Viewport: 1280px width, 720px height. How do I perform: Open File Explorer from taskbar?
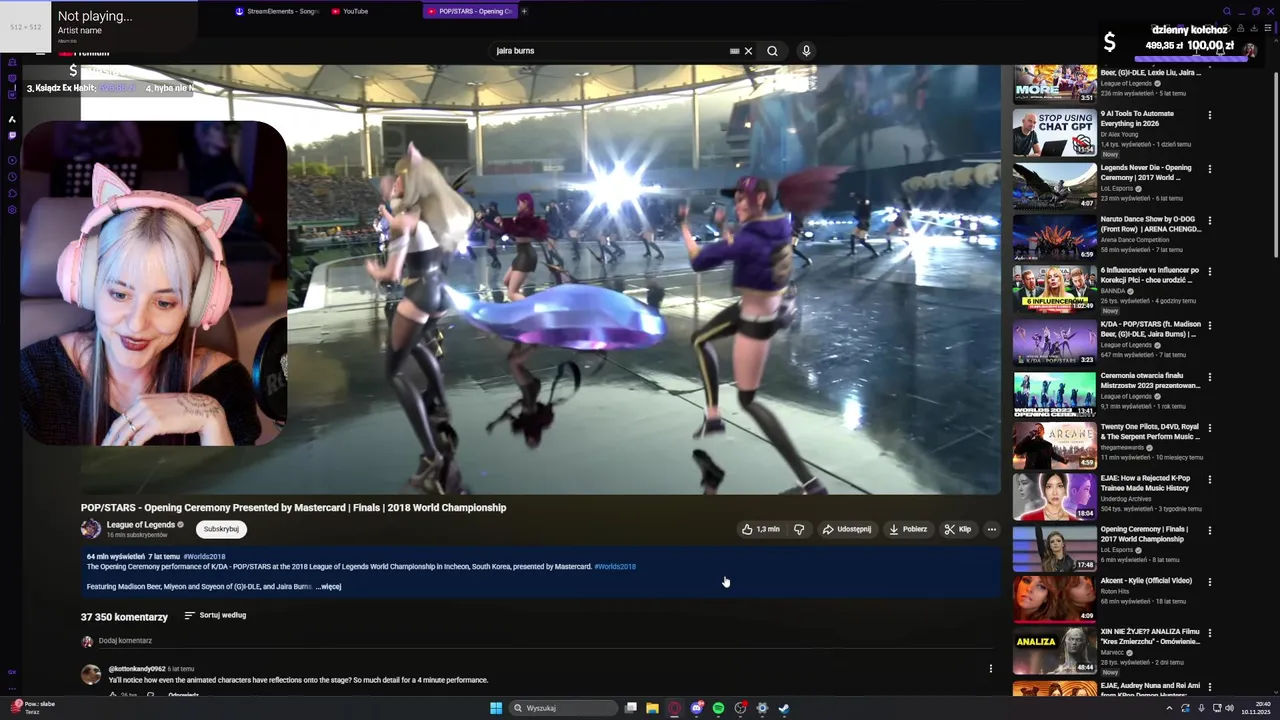pyautogui.click(x=652, y=708)
